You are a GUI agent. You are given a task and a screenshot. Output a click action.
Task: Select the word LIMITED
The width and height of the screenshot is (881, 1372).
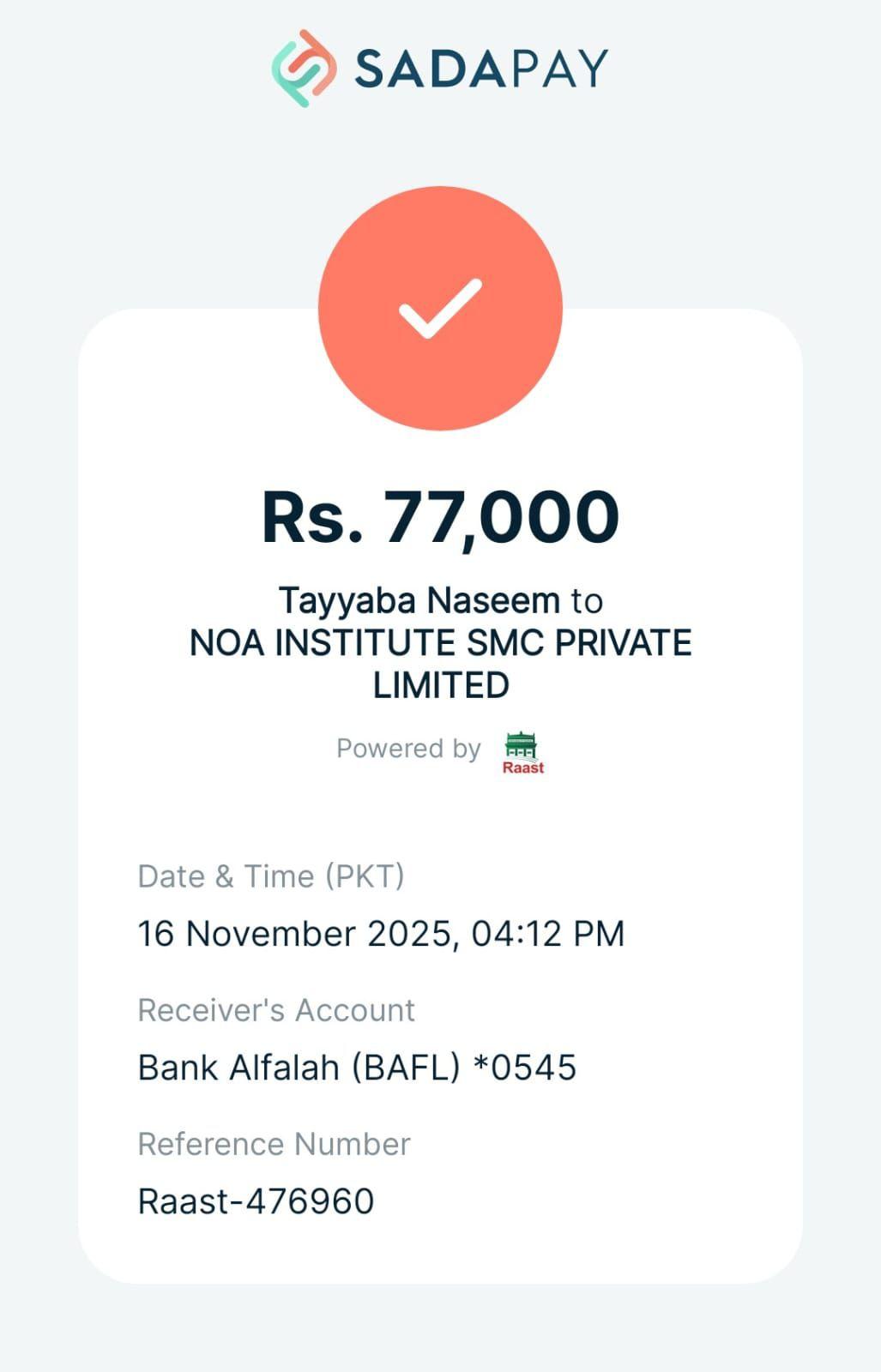(x=441, y=685)
